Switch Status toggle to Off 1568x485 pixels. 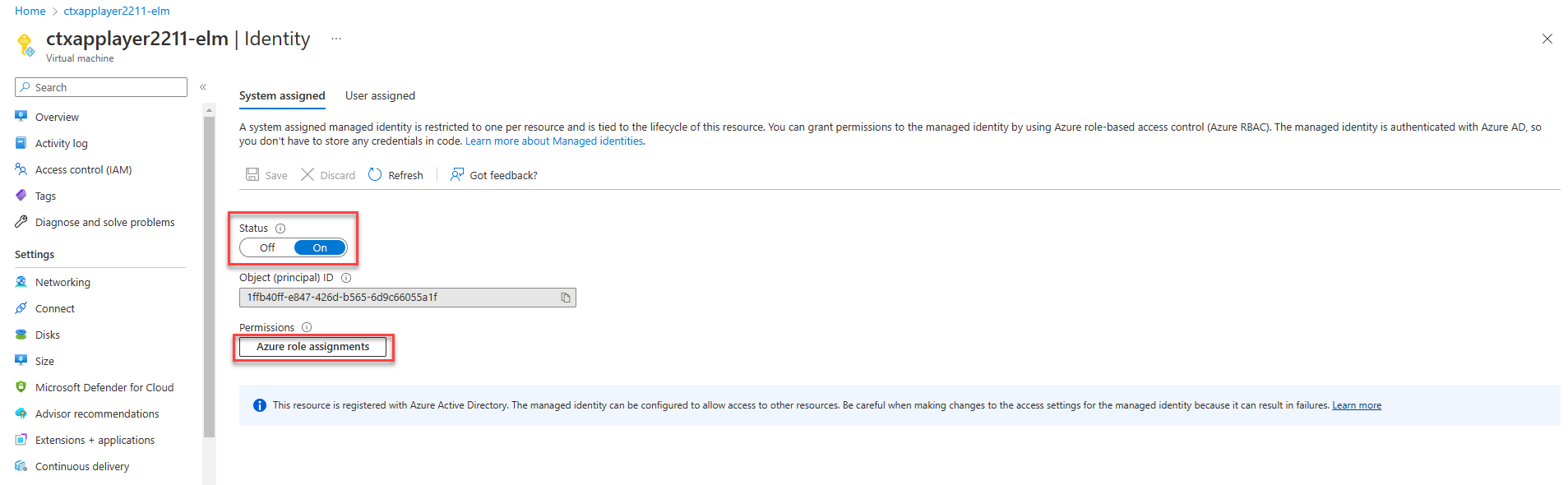point(268,248)
